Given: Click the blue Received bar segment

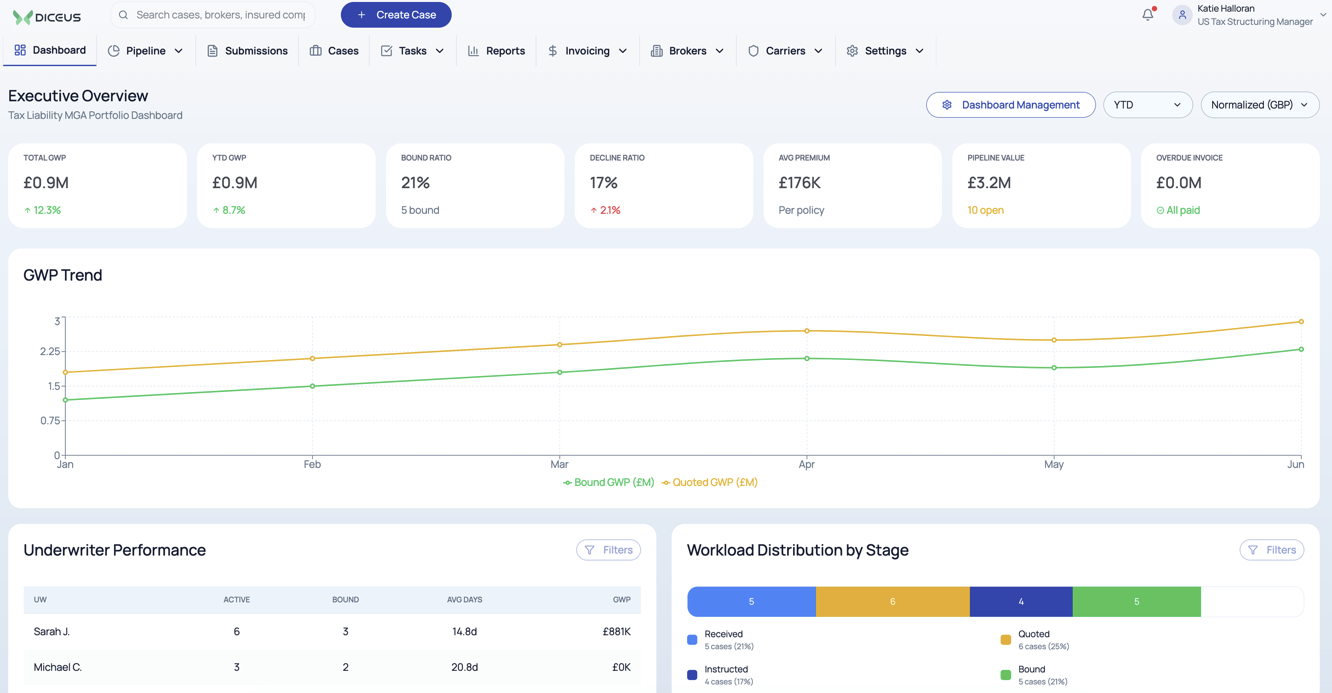Looking at the screenshot, I should click(x=752, y=601).
